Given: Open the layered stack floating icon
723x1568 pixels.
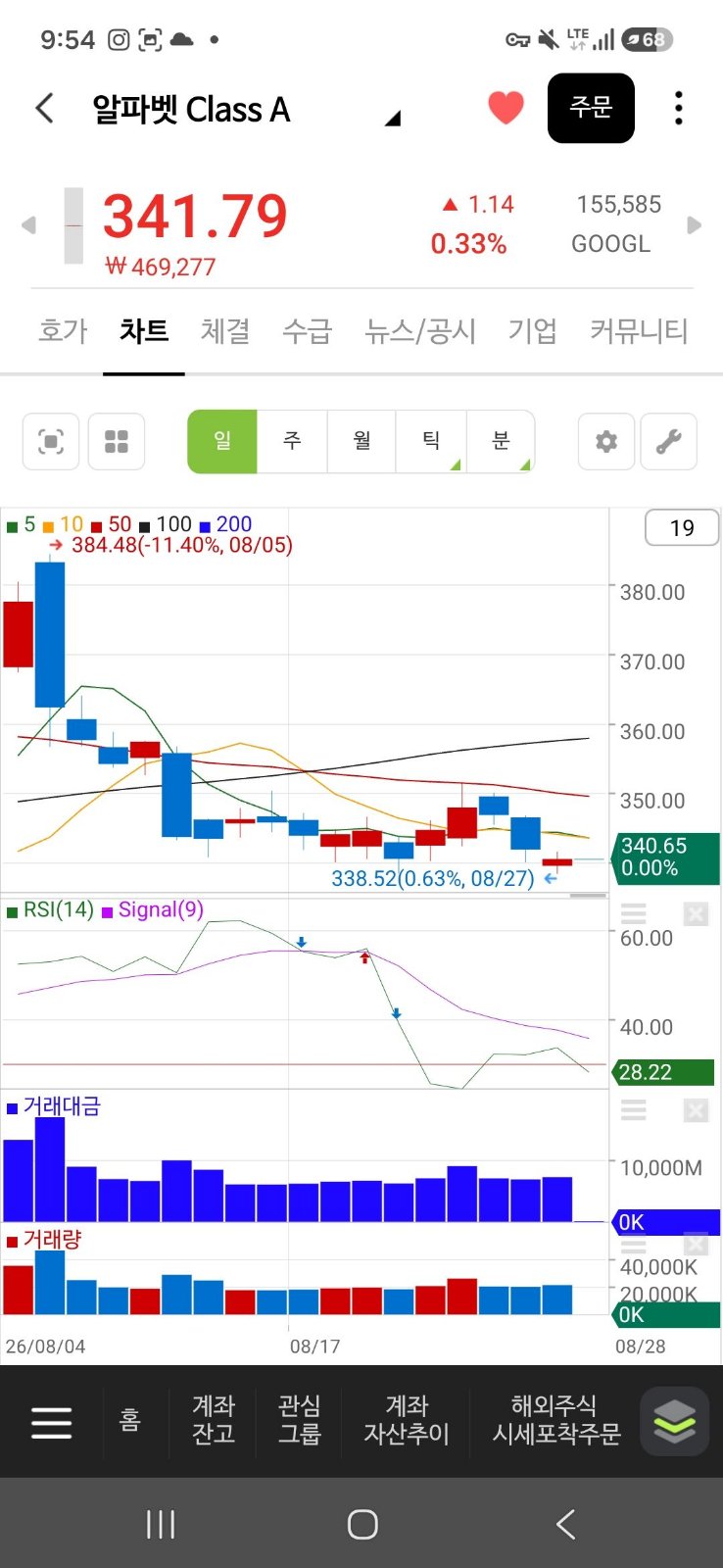Looking at the screenshot, I should point(674,1421).
